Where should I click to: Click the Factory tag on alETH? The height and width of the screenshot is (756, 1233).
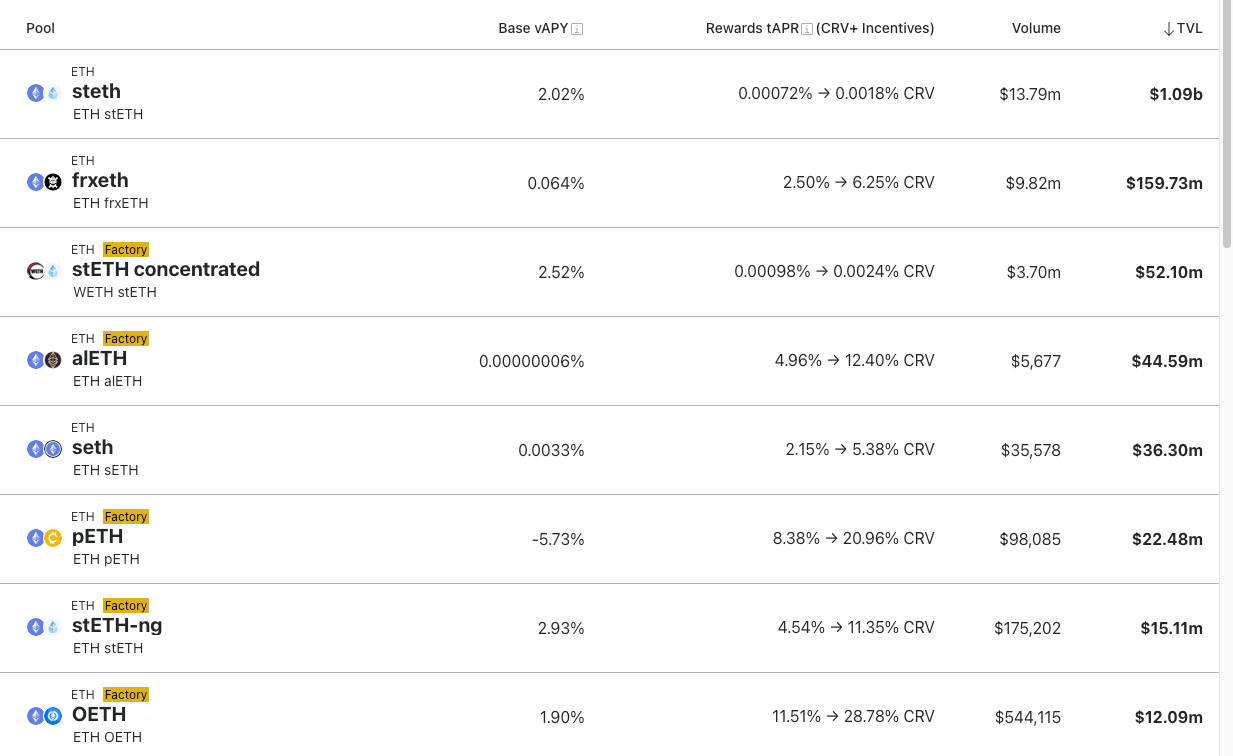[126, 339]
